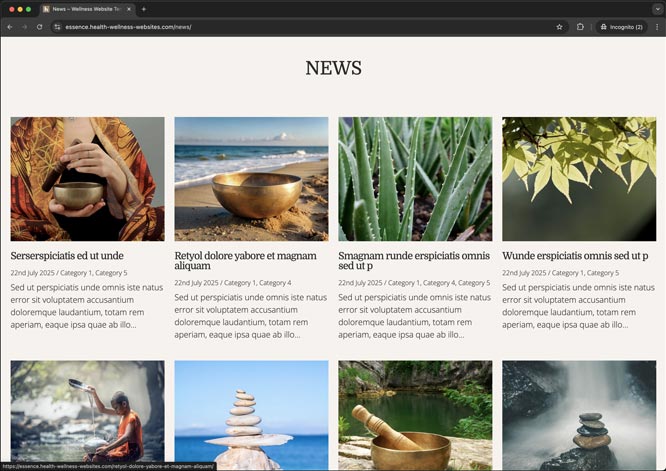Reload the News page

coord(39,27)
